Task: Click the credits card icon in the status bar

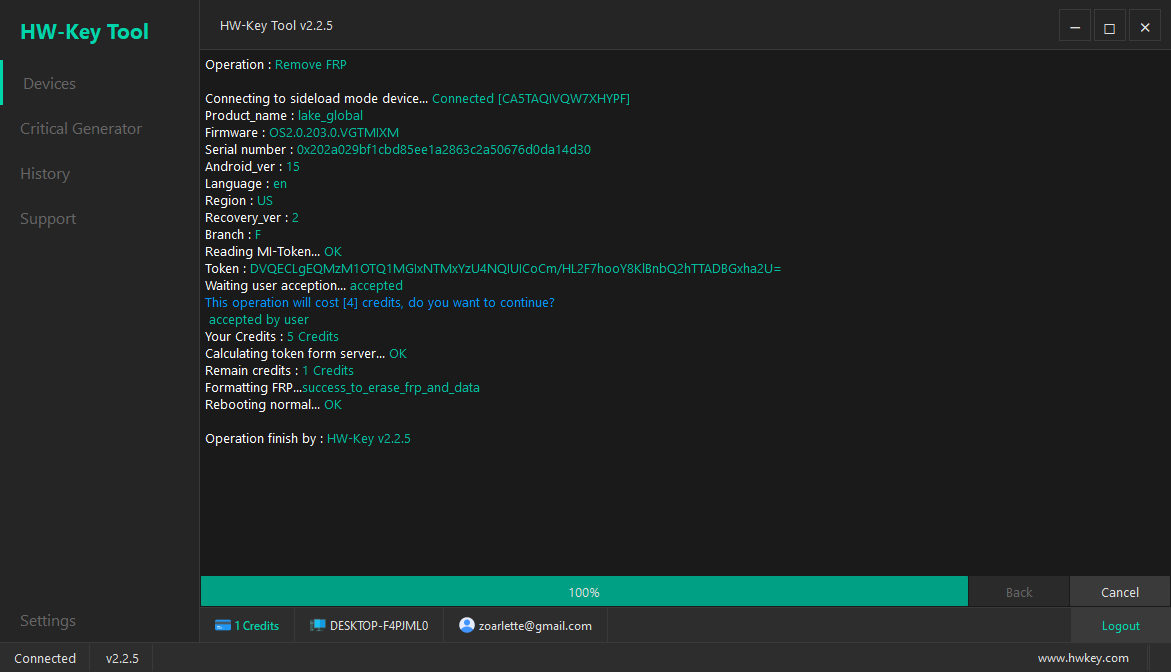Action: pyautogui.click(x=221, y=625)
